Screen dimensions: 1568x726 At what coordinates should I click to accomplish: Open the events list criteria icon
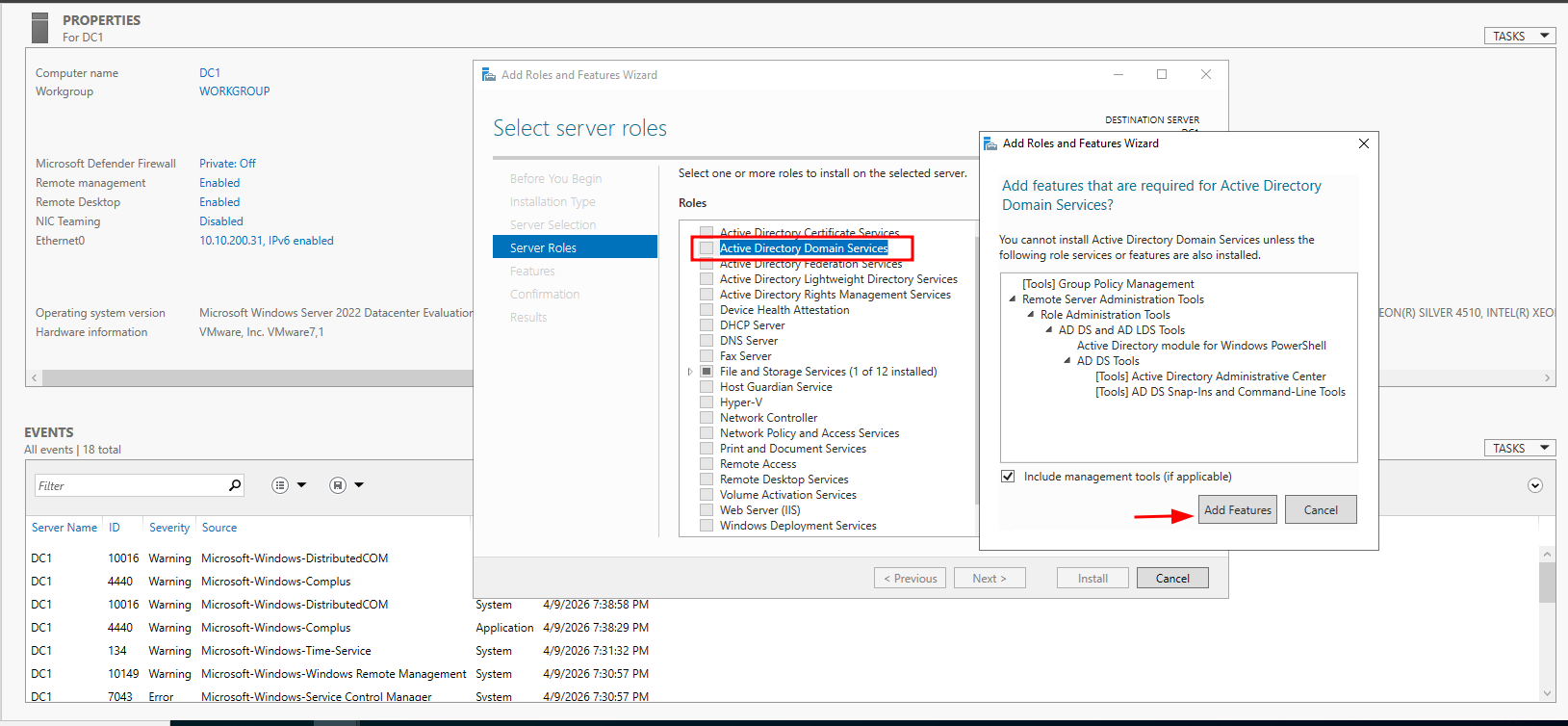pos(280,485)
